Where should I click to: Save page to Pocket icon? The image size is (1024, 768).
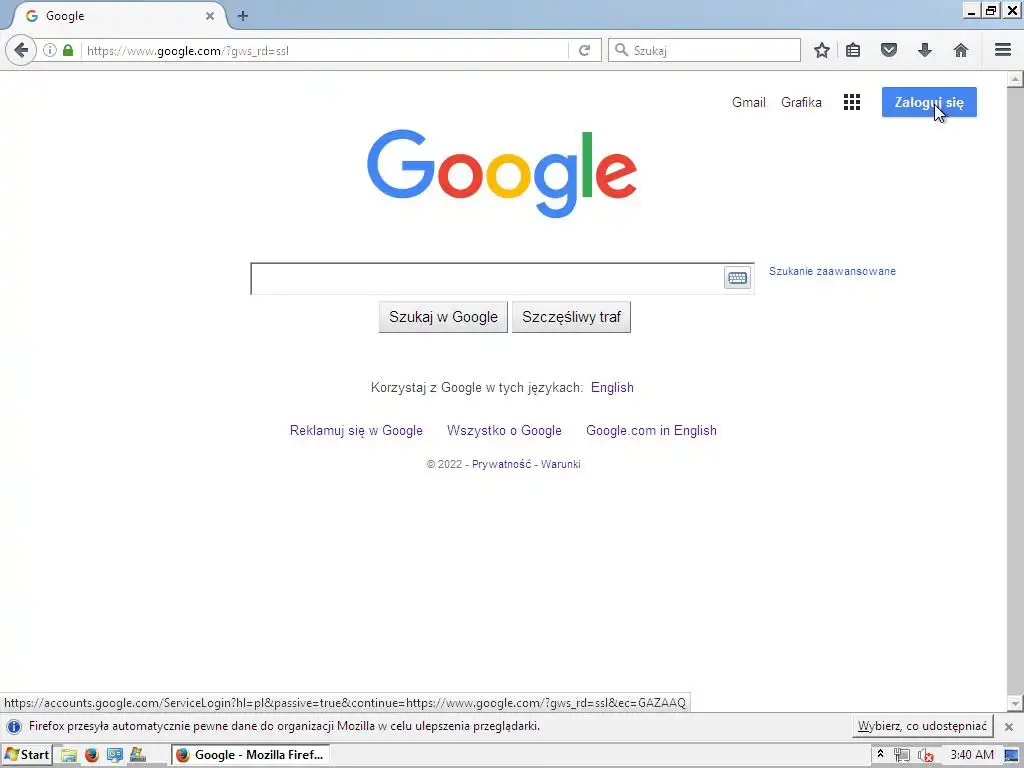tap(889, 50)
